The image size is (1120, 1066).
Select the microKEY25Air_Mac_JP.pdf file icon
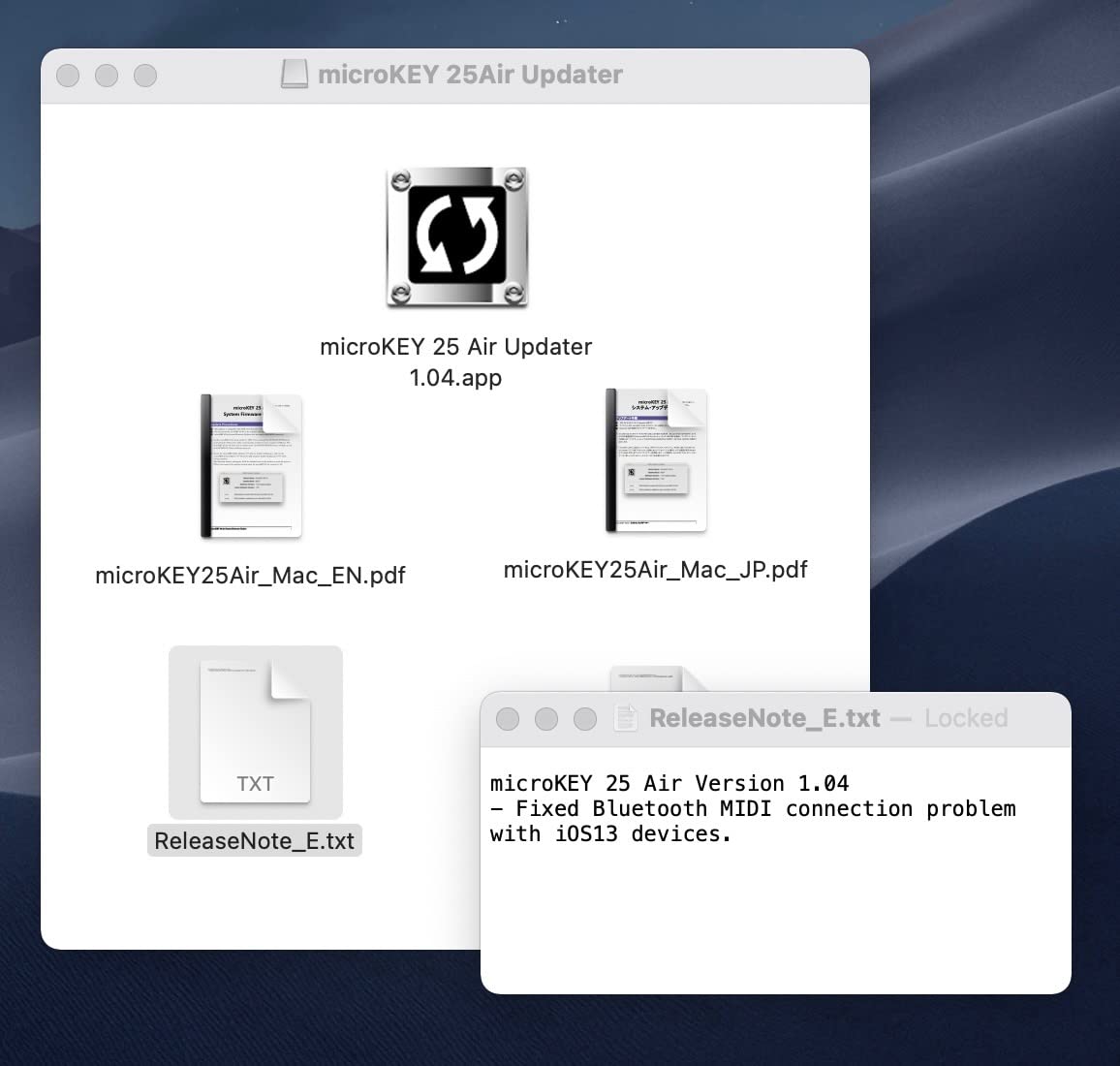click(656, 461)
